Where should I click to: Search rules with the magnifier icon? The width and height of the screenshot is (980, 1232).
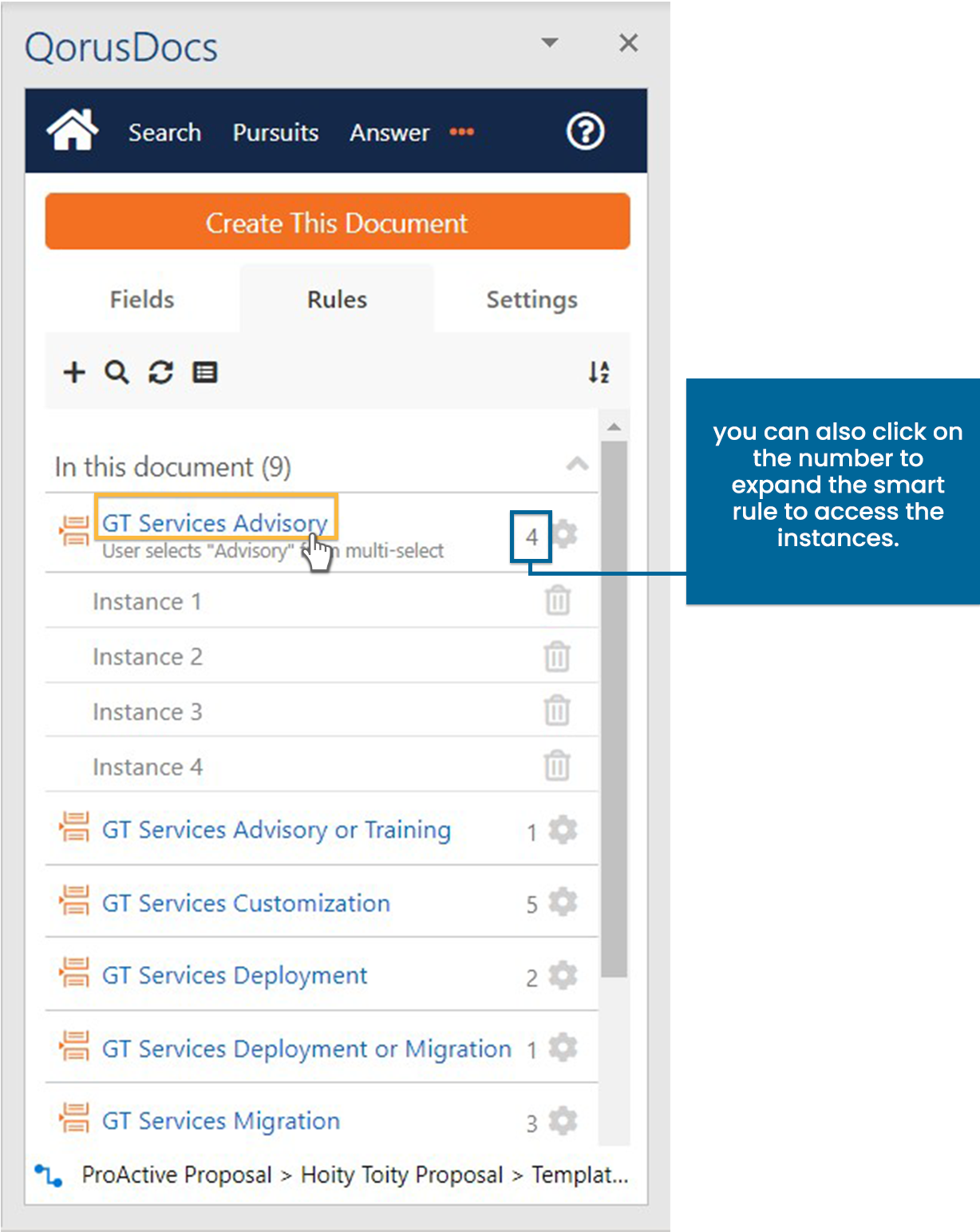click(x=117, y=372)
